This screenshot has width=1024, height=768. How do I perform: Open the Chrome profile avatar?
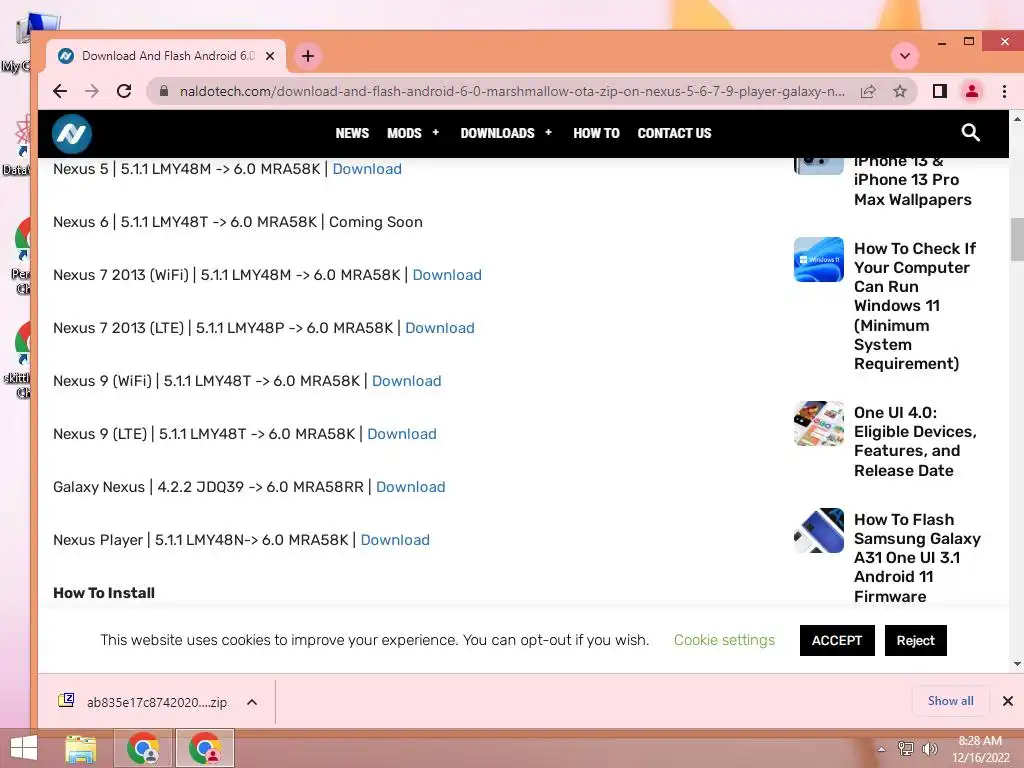pyautogui.click(x=972, y=91)
